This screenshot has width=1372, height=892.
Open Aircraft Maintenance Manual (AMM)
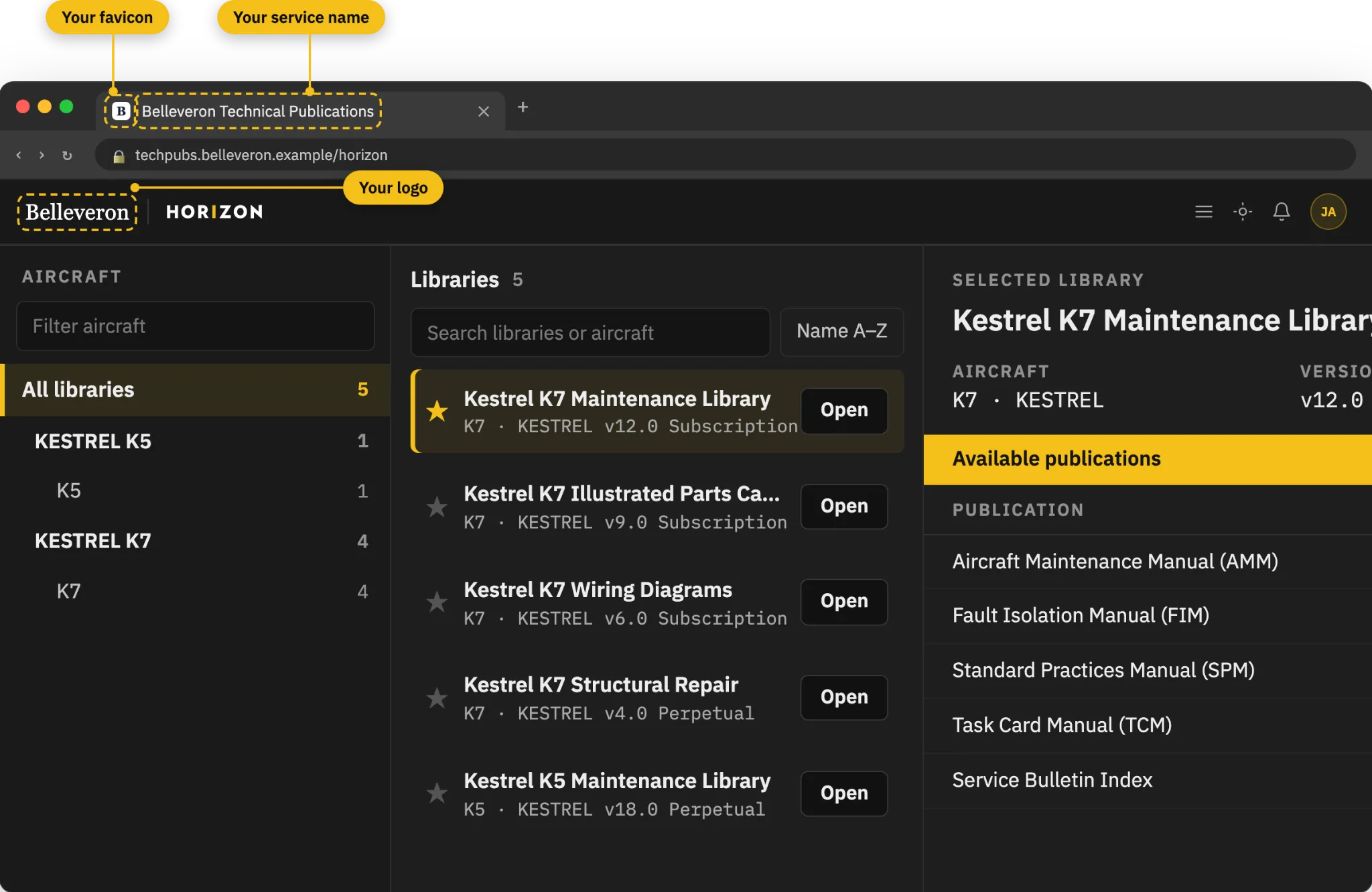click(x=1147, y=562)
